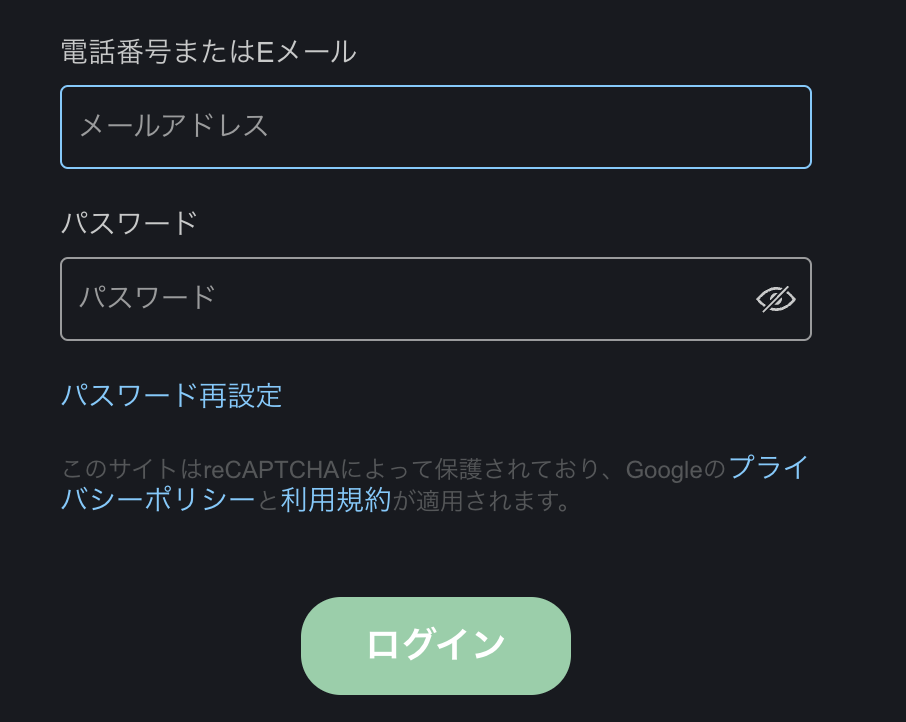The width and height of the screenshot is (906, 722).
Task: Toggle password visibility with the crossed-eye icon
Action: pos(775,299)
